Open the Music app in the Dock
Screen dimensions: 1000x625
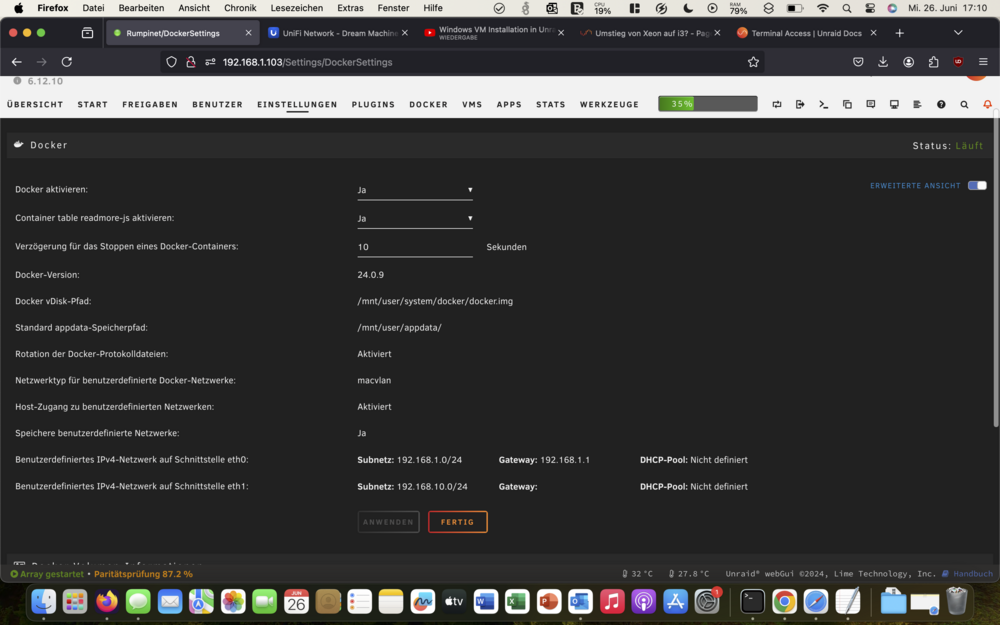(x=612, y=601)
